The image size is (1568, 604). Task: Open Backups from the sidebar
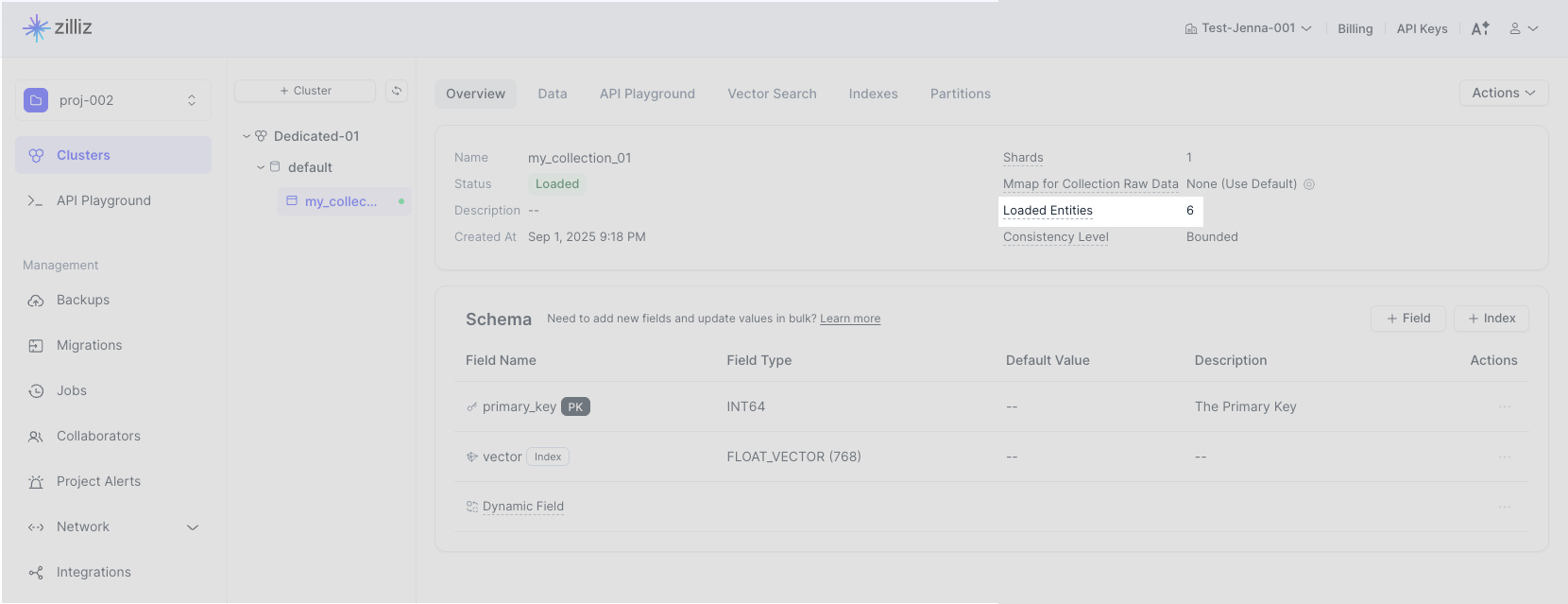83,301
